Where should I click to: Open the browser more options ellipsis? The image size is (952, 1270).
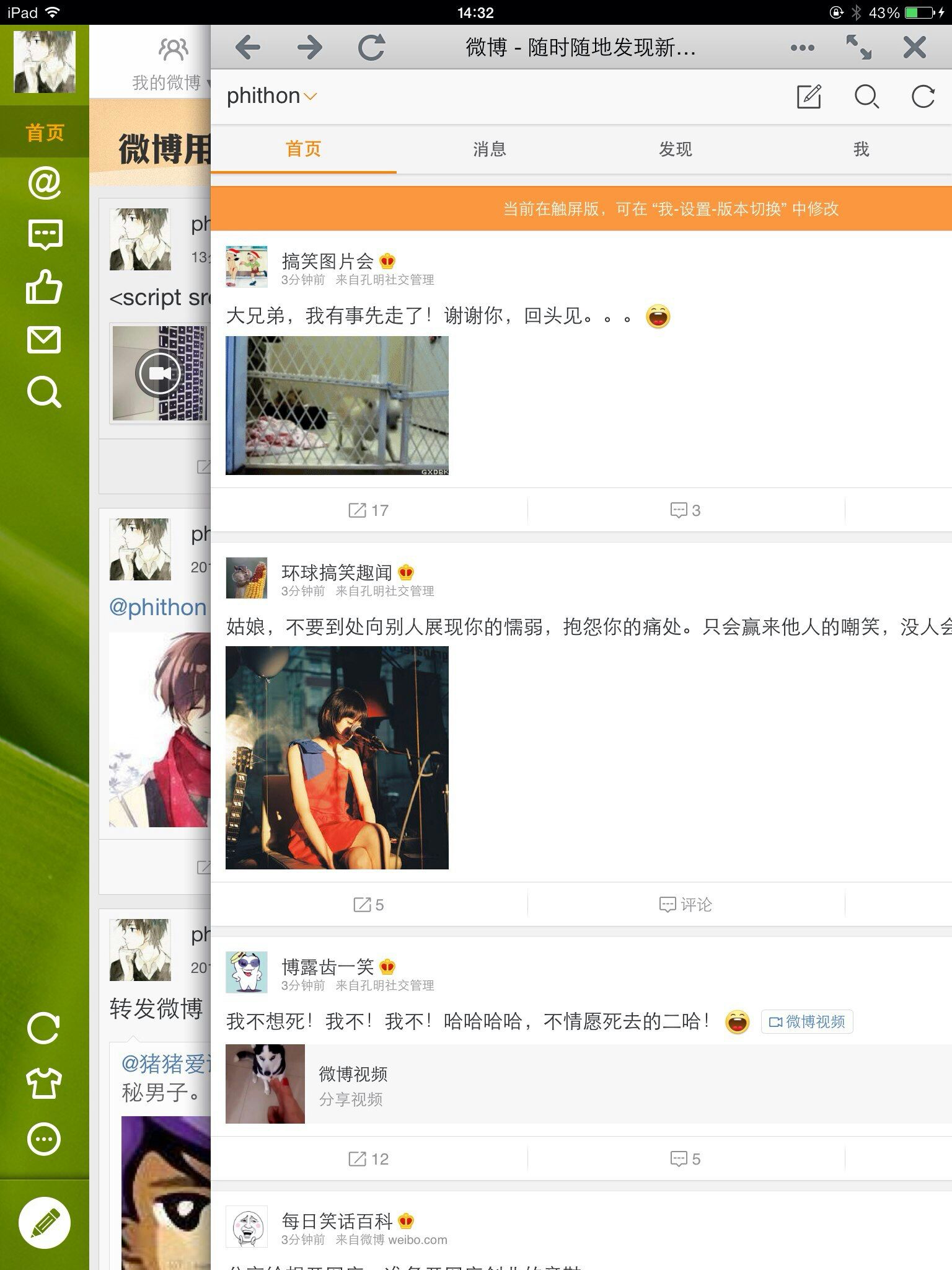[x=803, y=48]
